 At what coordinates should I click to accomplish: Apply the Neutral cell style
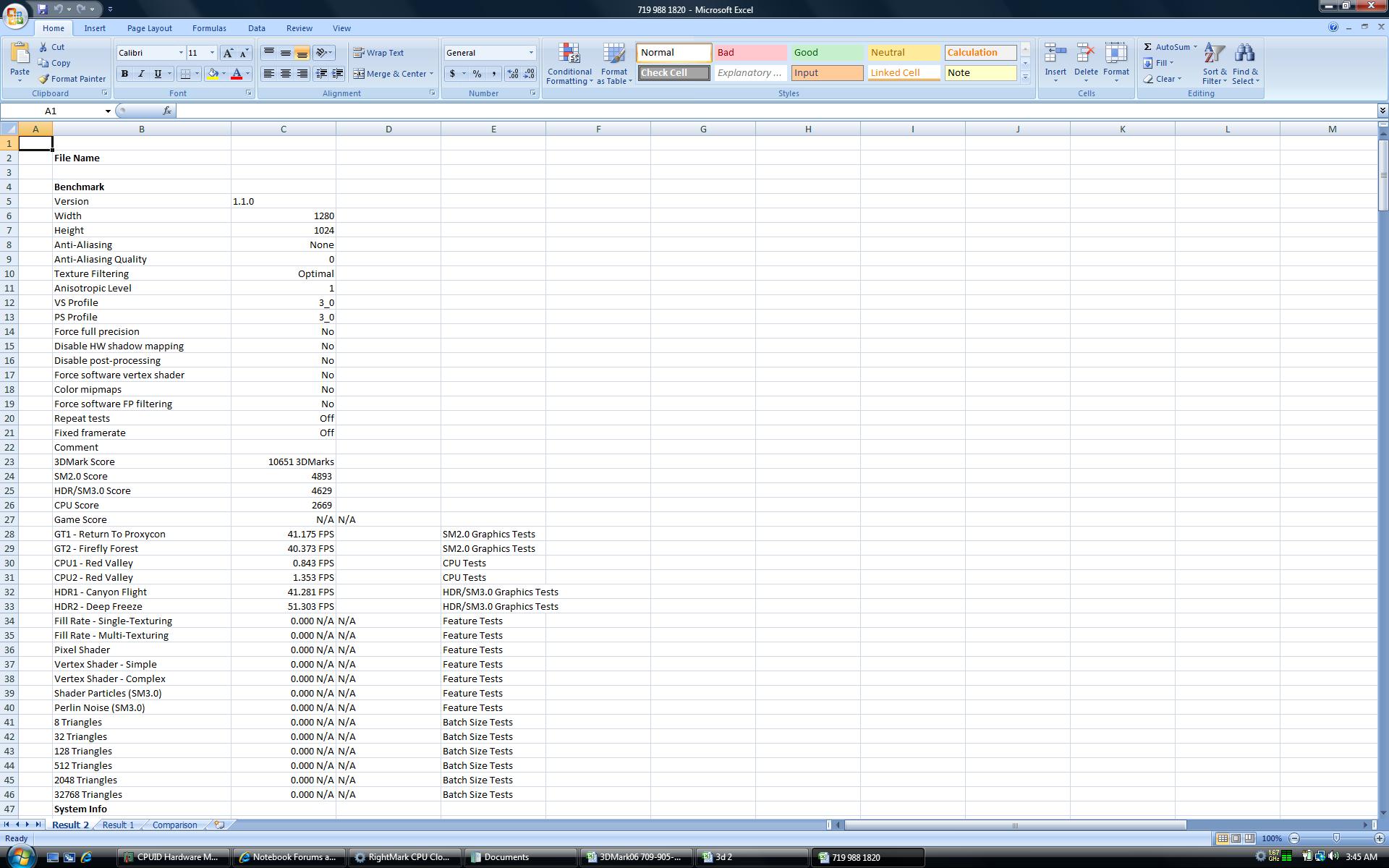coord(904,53)
